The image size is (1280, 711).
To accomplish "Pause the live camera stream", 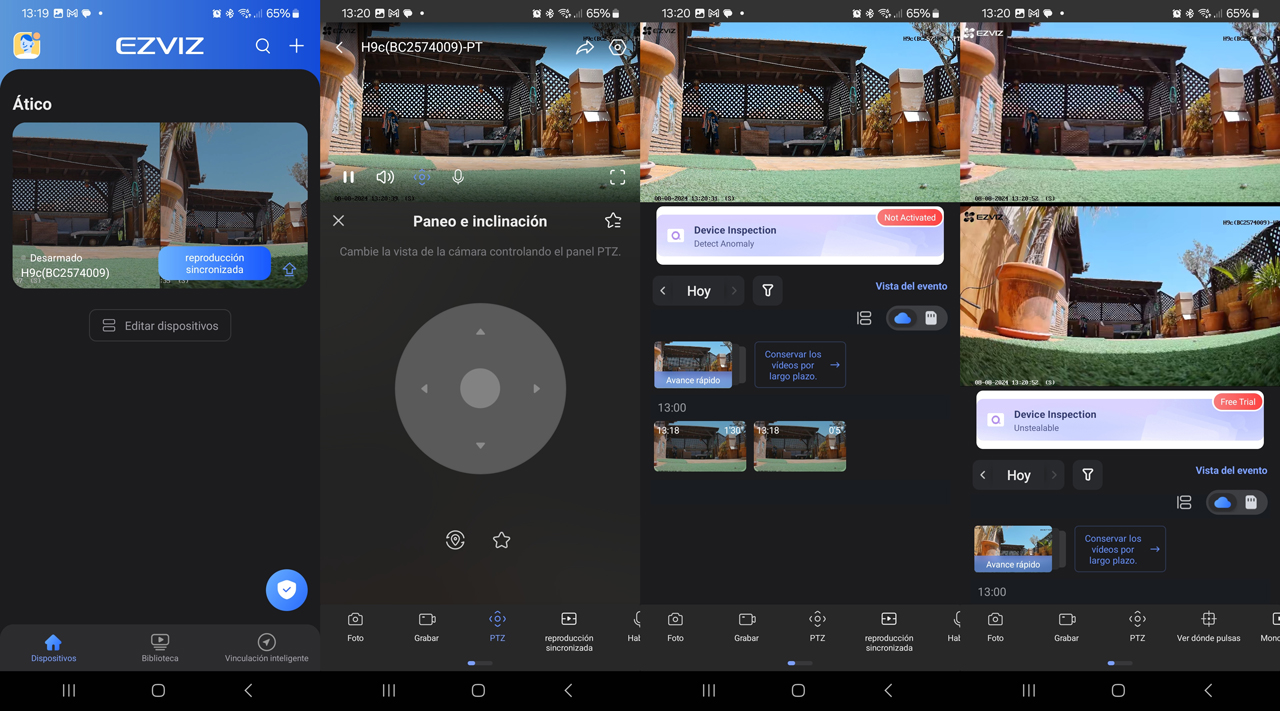I will tap(349, 177).
